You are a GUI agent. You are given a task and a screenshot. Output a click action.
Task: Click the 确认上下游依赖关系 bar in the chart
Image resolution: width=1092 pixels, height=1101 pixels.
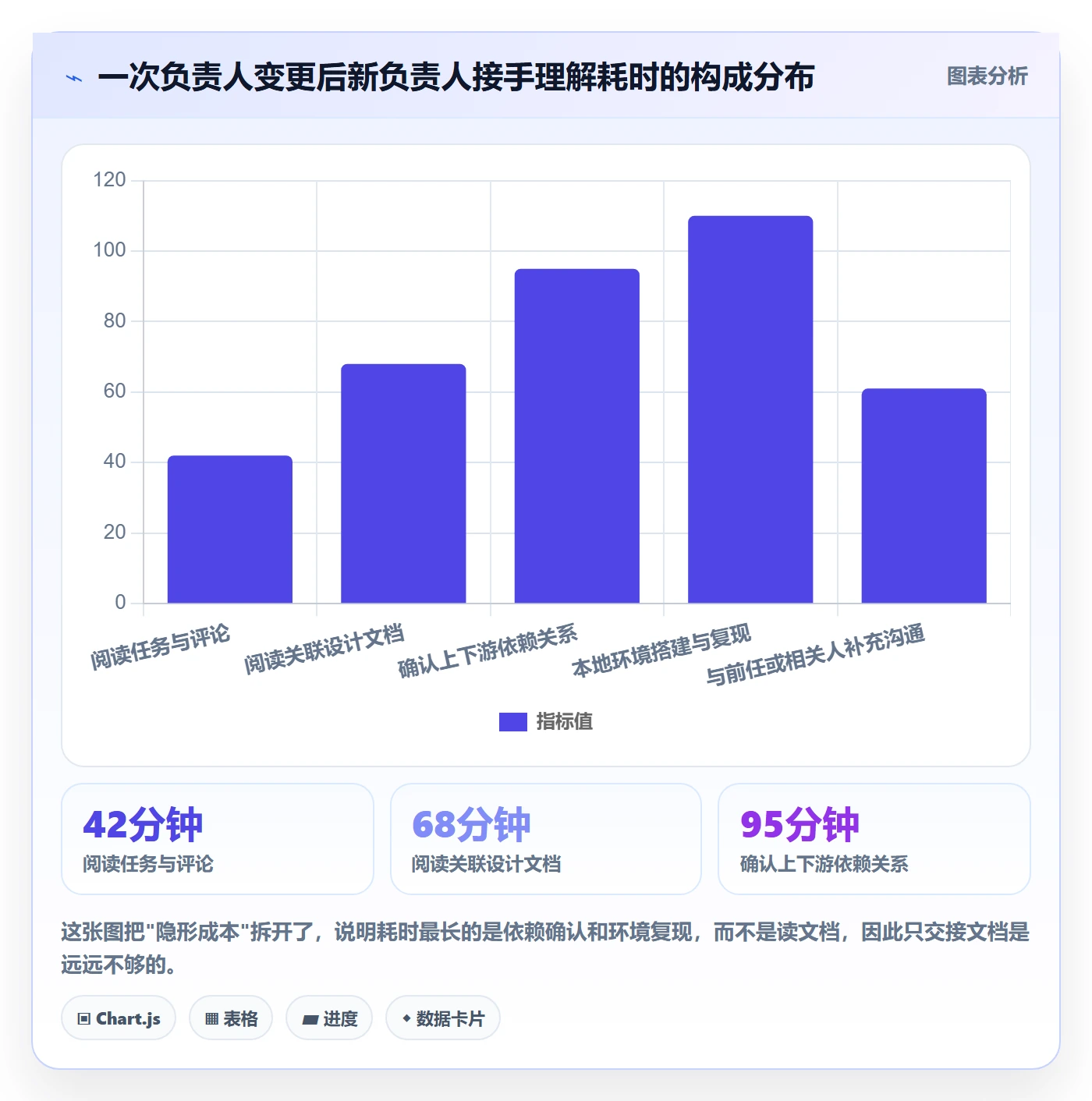577,436
